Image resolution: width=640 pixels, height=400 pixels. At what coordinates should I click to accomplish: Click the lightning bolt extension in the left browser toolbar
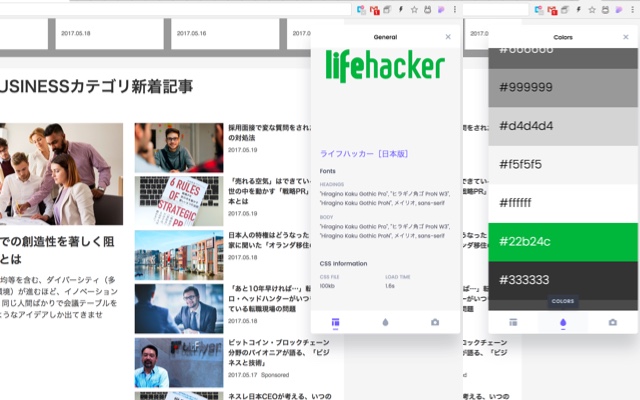pos(401,9)
